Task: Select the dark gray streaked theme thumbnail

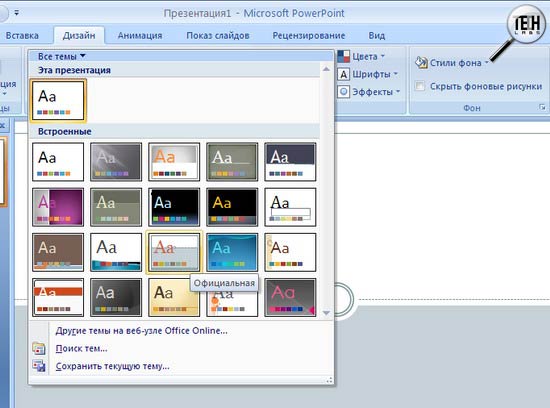Action: coord(116,162)
